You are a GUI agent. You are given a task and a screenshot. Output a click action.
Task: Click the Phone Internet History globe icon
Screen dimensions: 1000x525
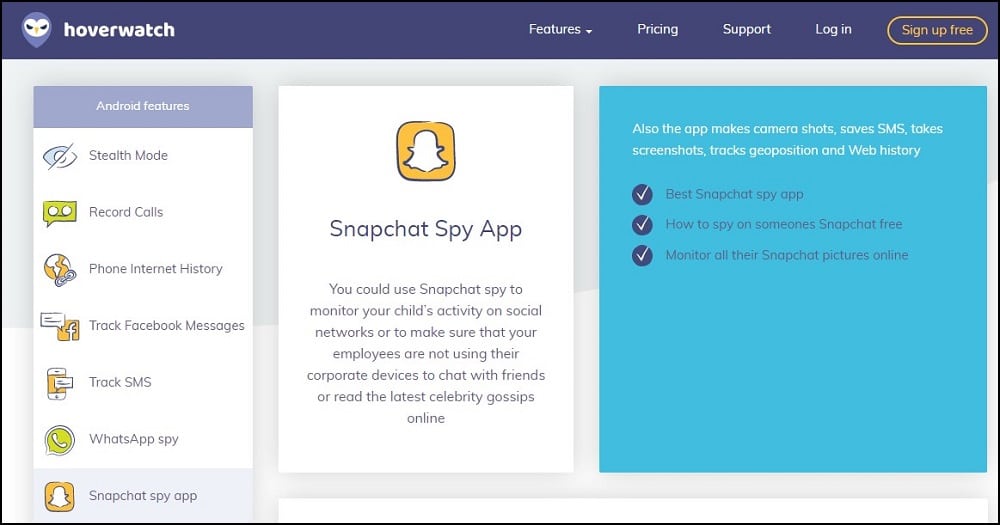(x=60, y=270)
